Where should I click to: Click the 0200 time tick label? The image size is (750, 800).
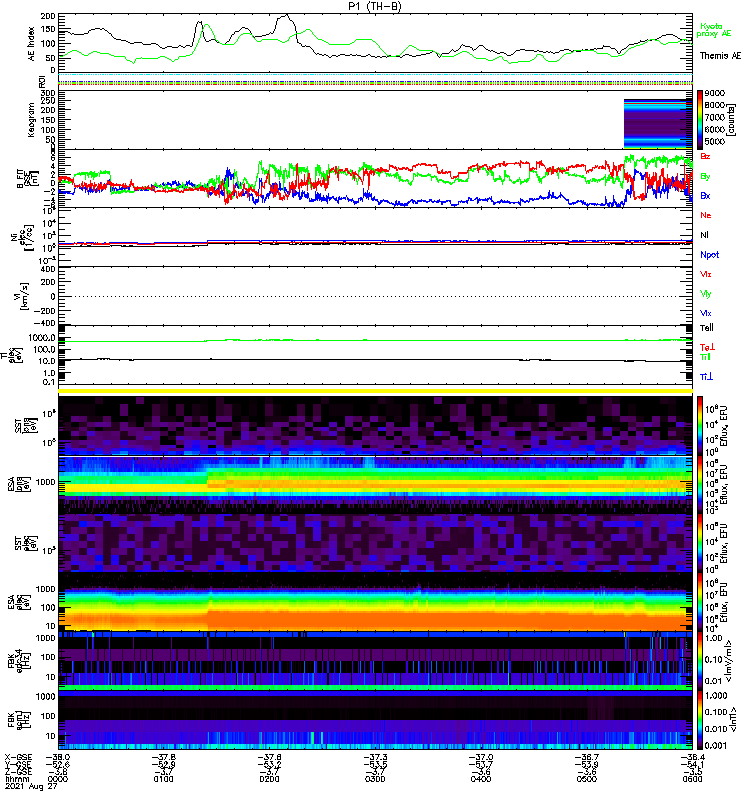269,779
